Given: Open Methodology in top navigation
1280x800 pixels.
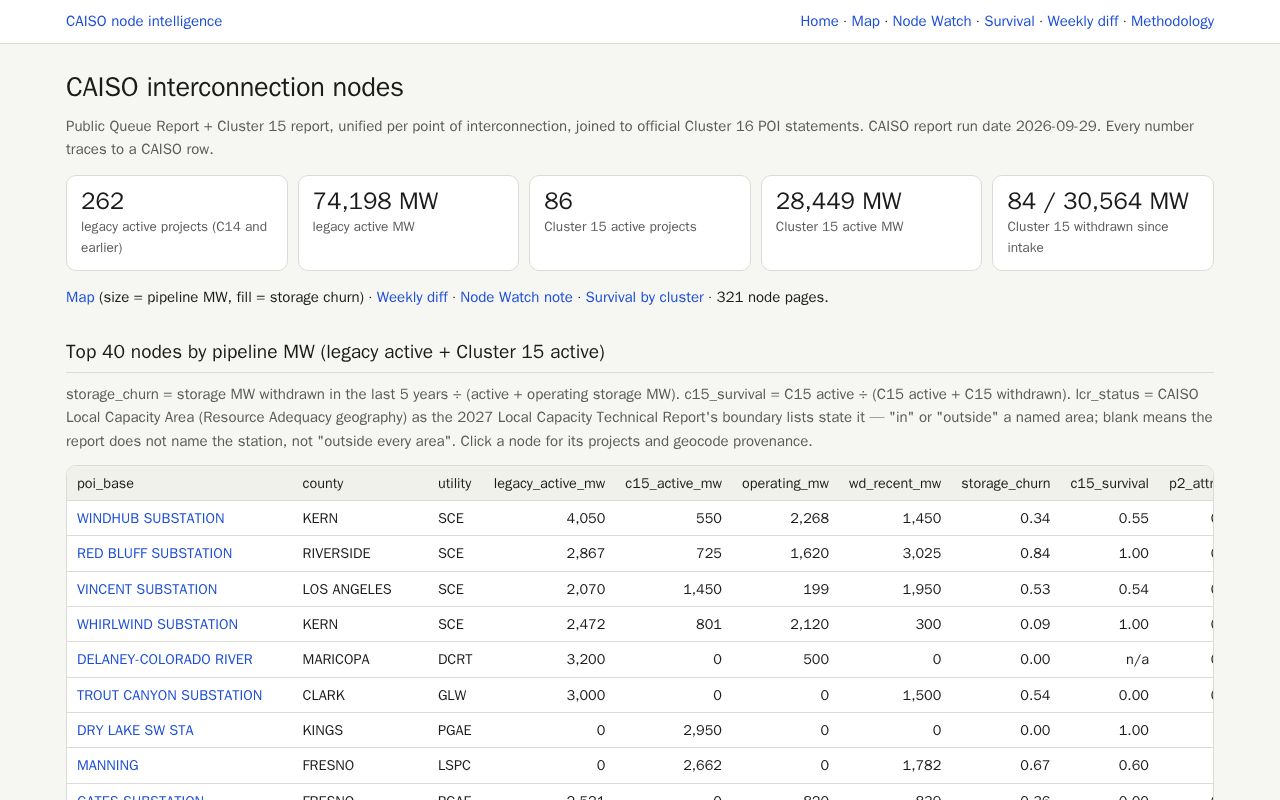Looking at the screenshot, I should tap(1172, 21).
